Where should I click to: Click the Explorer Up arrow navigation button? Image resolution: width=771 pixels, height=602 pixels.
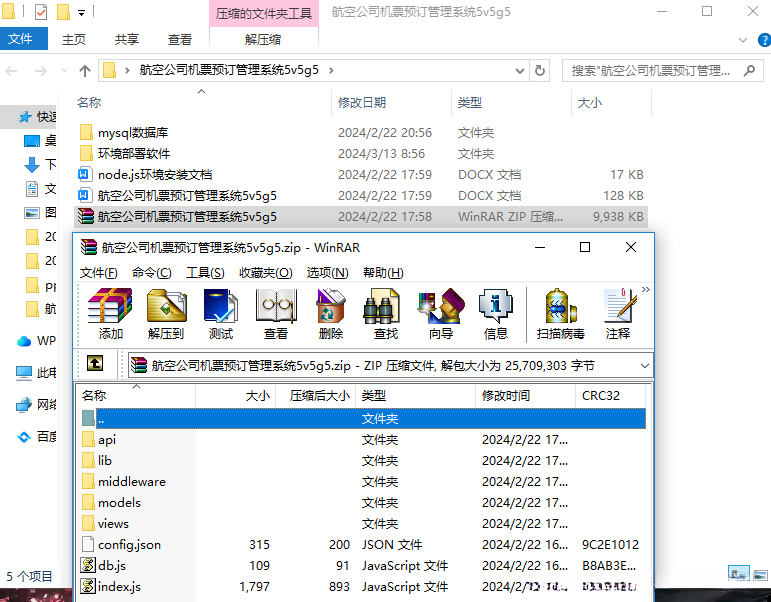tap(85, 71)
